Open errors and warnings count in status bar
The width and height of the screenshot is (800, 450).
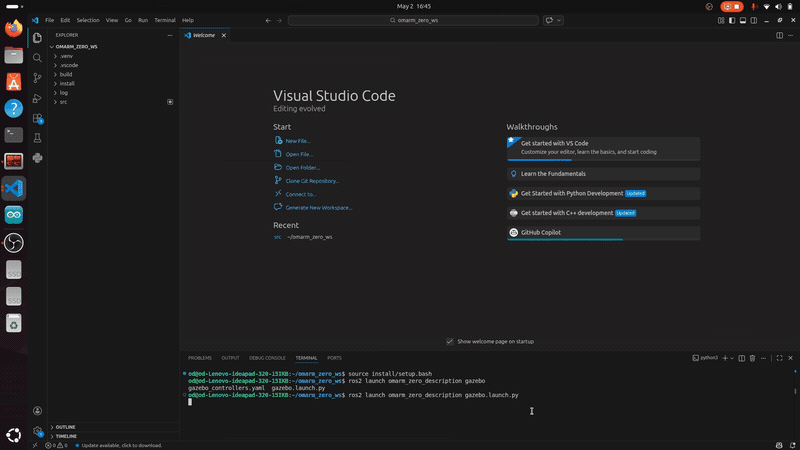56,445
